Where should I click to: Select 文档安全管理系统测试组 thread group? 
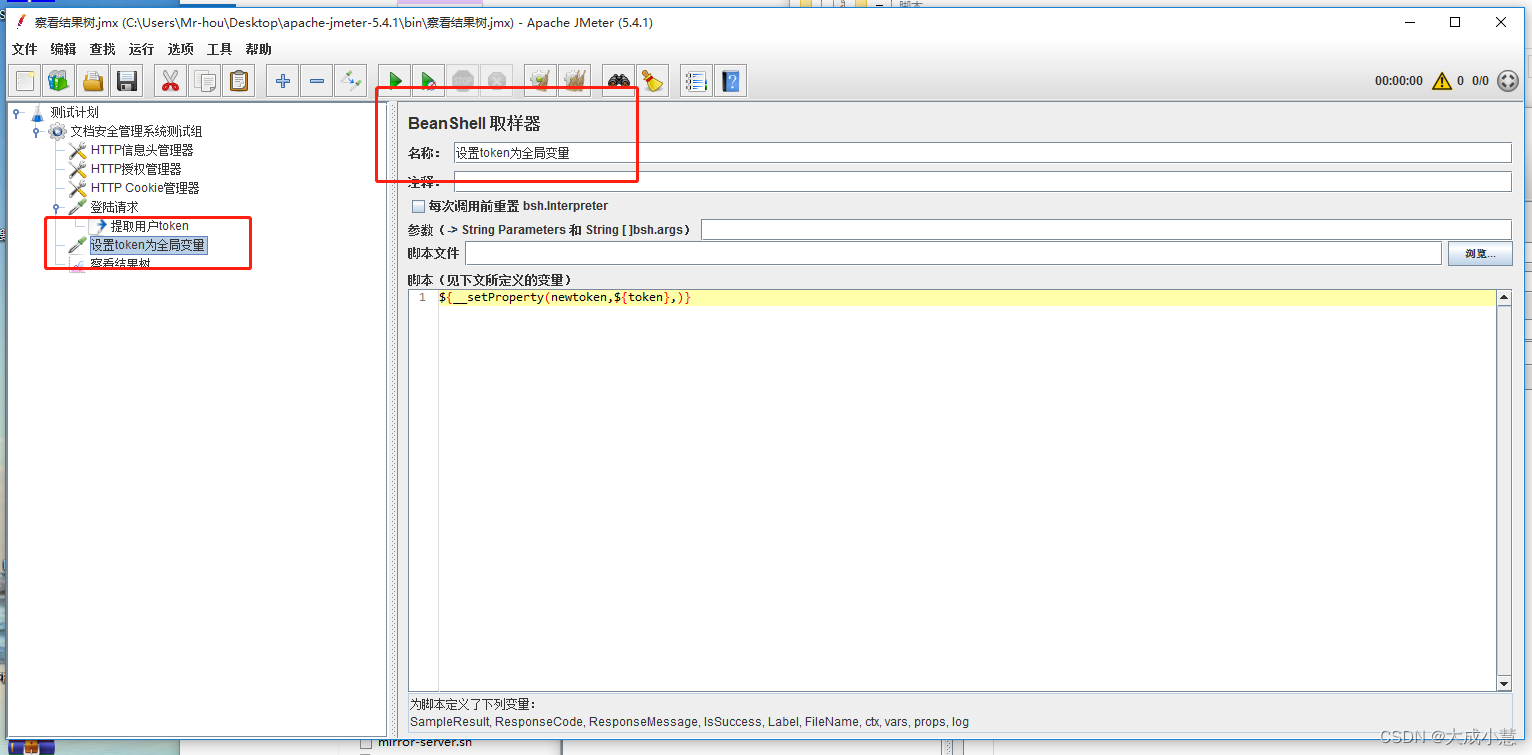click(x=136, y=131)
